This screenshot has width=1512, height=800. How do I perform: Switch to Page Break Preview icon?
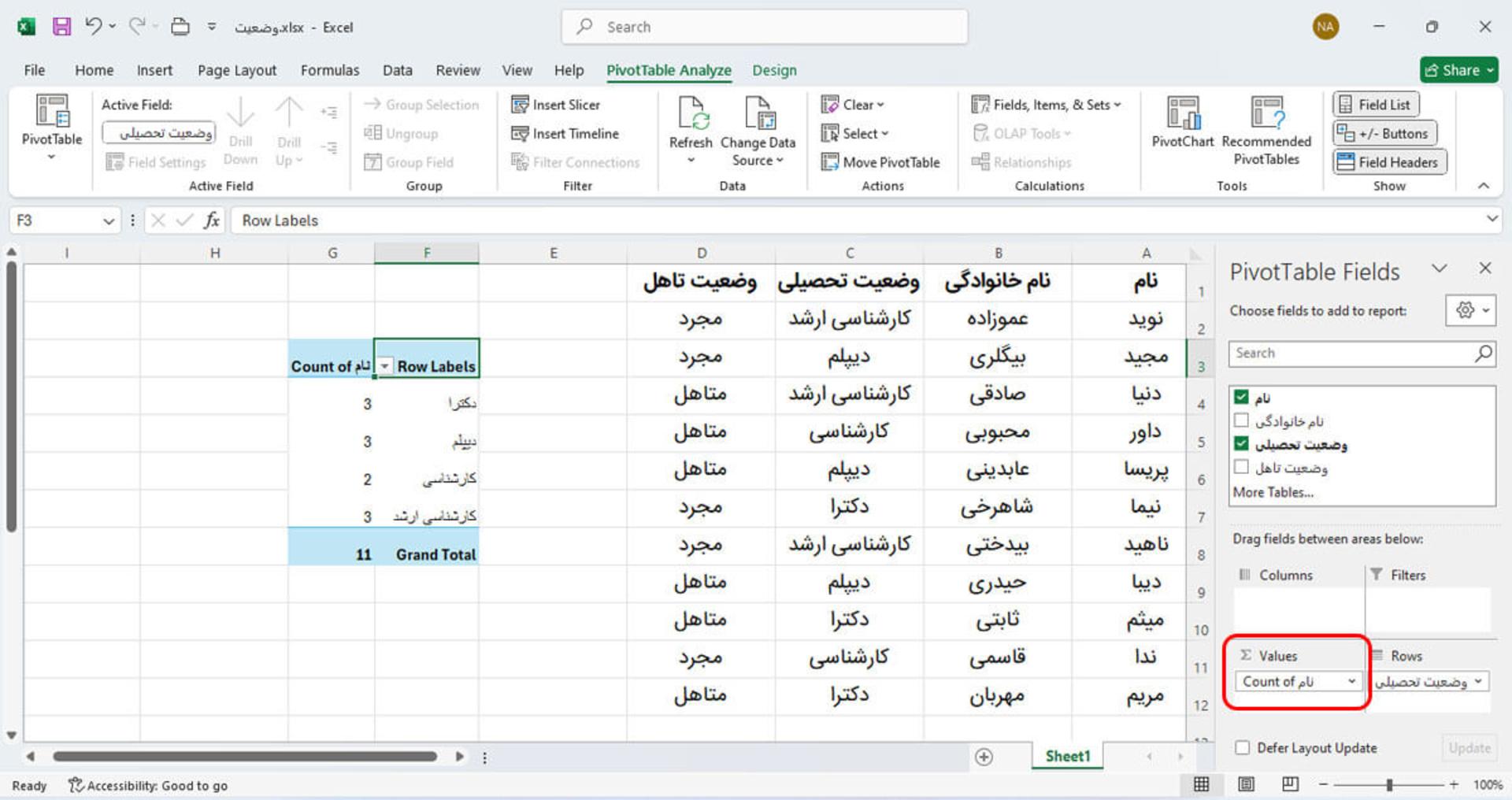point(1290,784)
